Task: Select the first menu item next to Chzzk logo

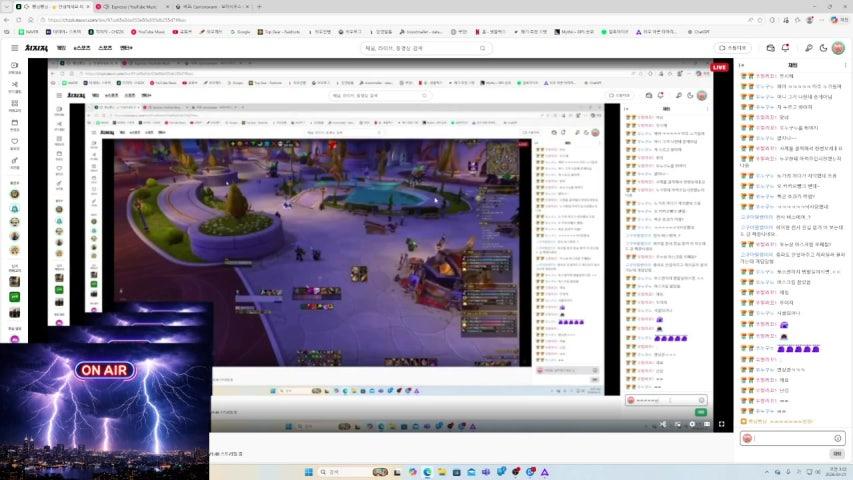Action: click(x=61, y=48)
